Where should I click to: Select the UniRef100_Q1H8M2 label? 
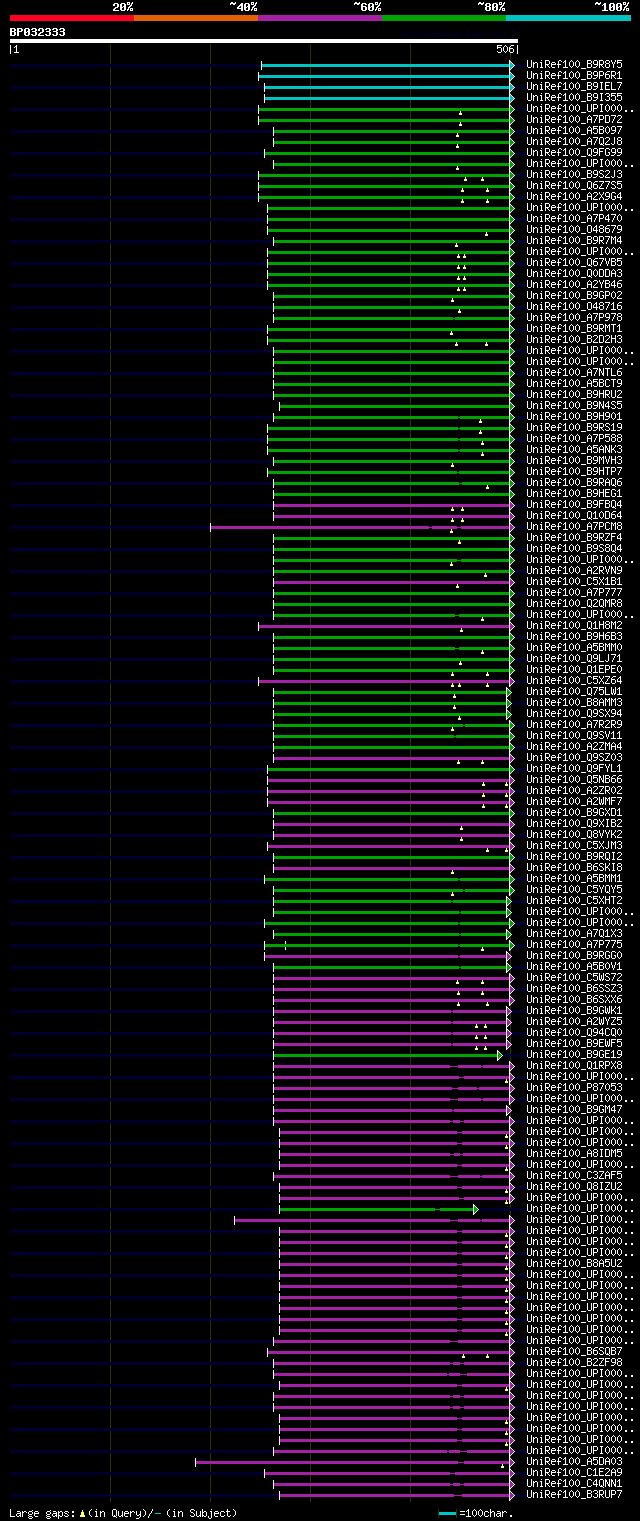click(x=574, y=625)
